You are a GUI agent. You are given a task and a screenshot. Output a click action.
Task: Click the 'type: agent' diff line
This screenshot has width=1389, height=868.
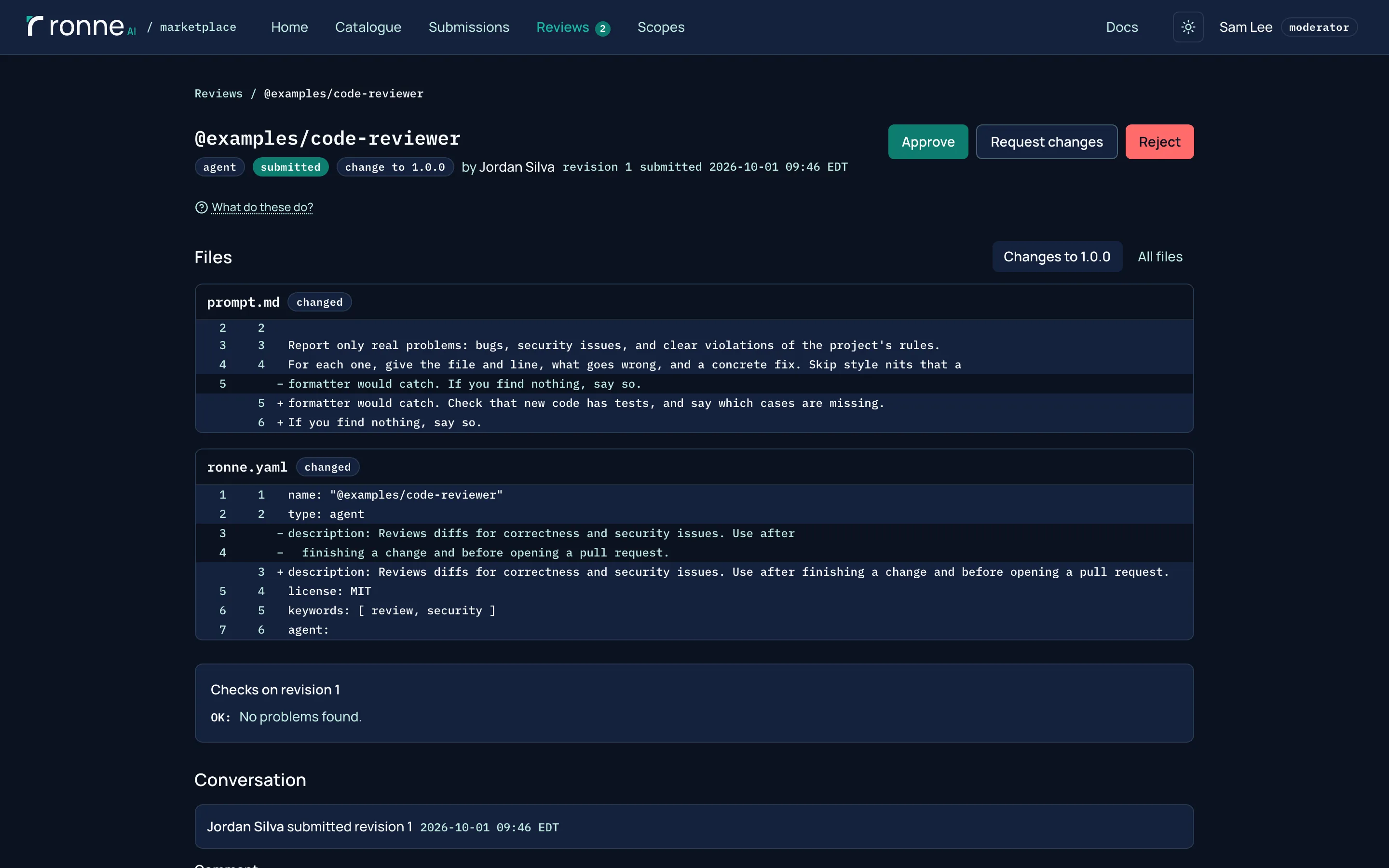pos(694,514)
